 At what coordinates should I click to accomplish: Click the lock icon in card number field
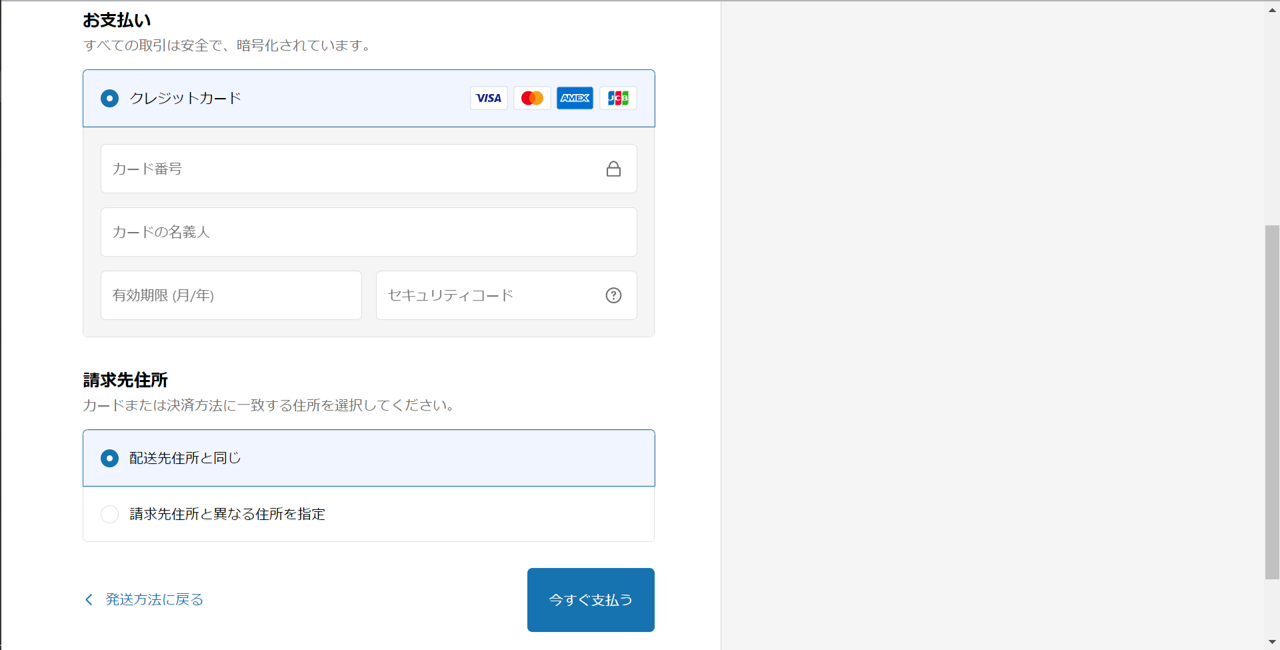pyautogui.click(x=613, y=169)
